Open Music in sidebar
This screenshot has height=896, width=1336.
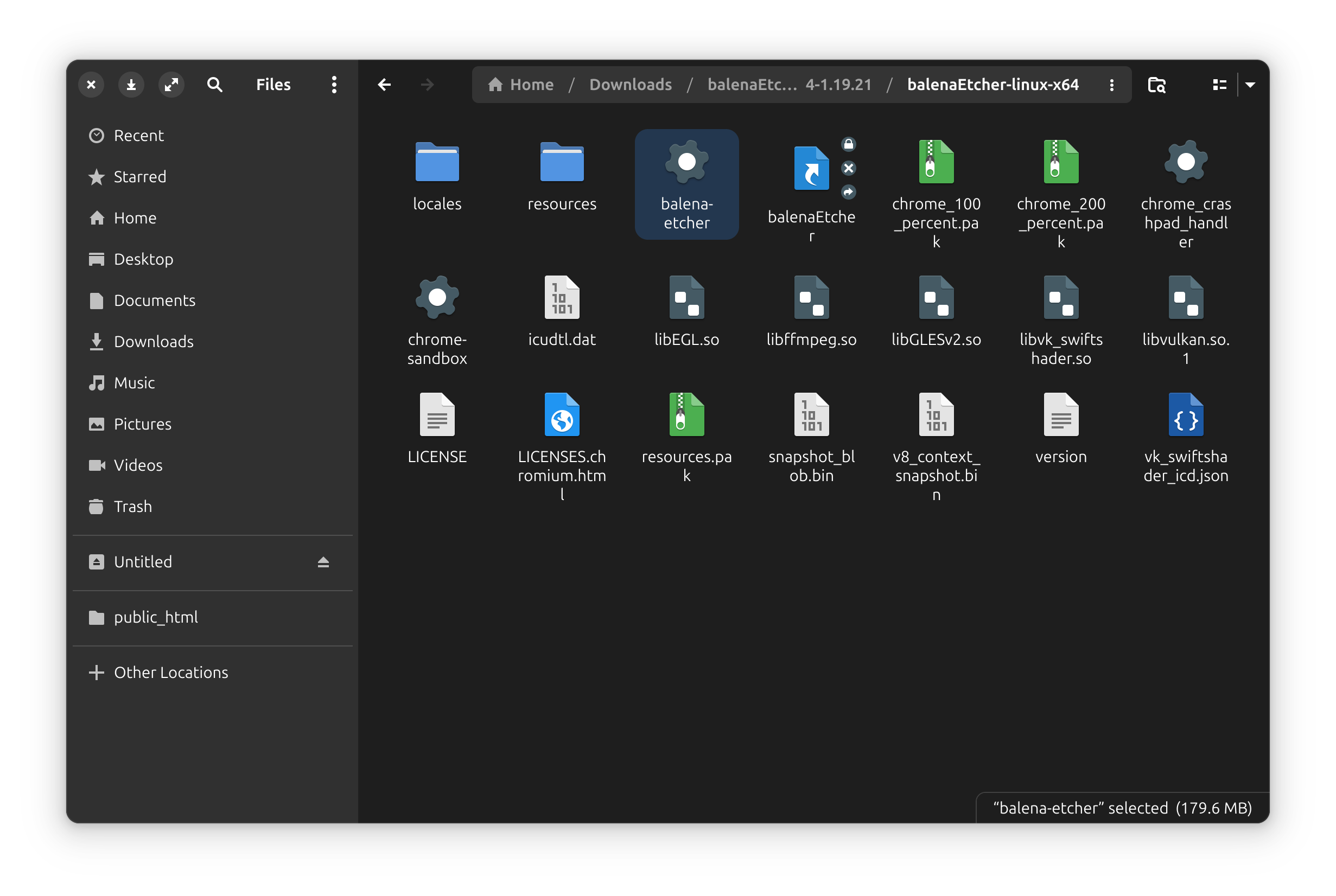pyautogui.click(x=213, y=382)
